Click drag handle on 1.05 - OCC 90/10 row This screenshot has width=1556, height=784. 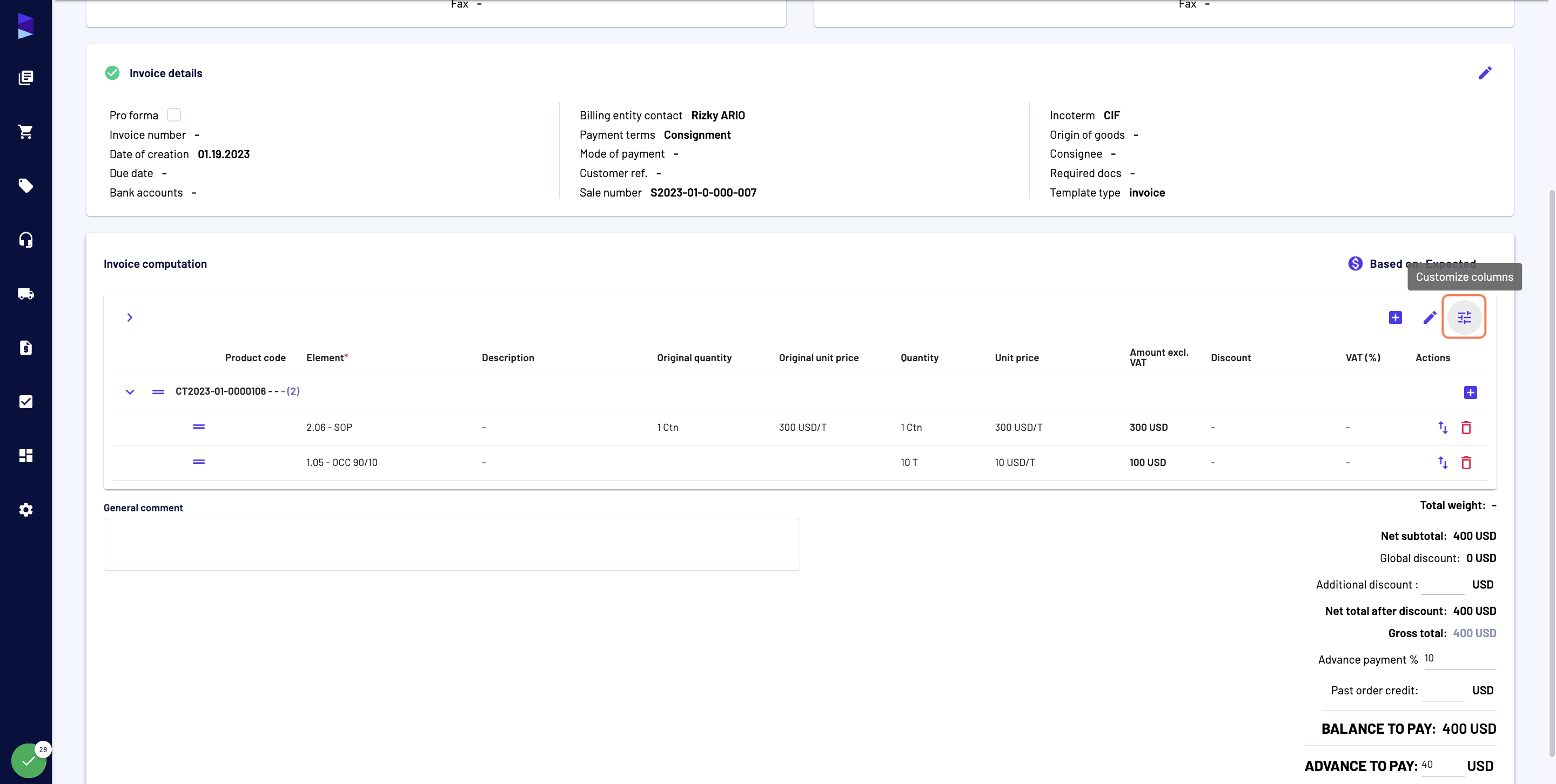(x=199, y=462)
